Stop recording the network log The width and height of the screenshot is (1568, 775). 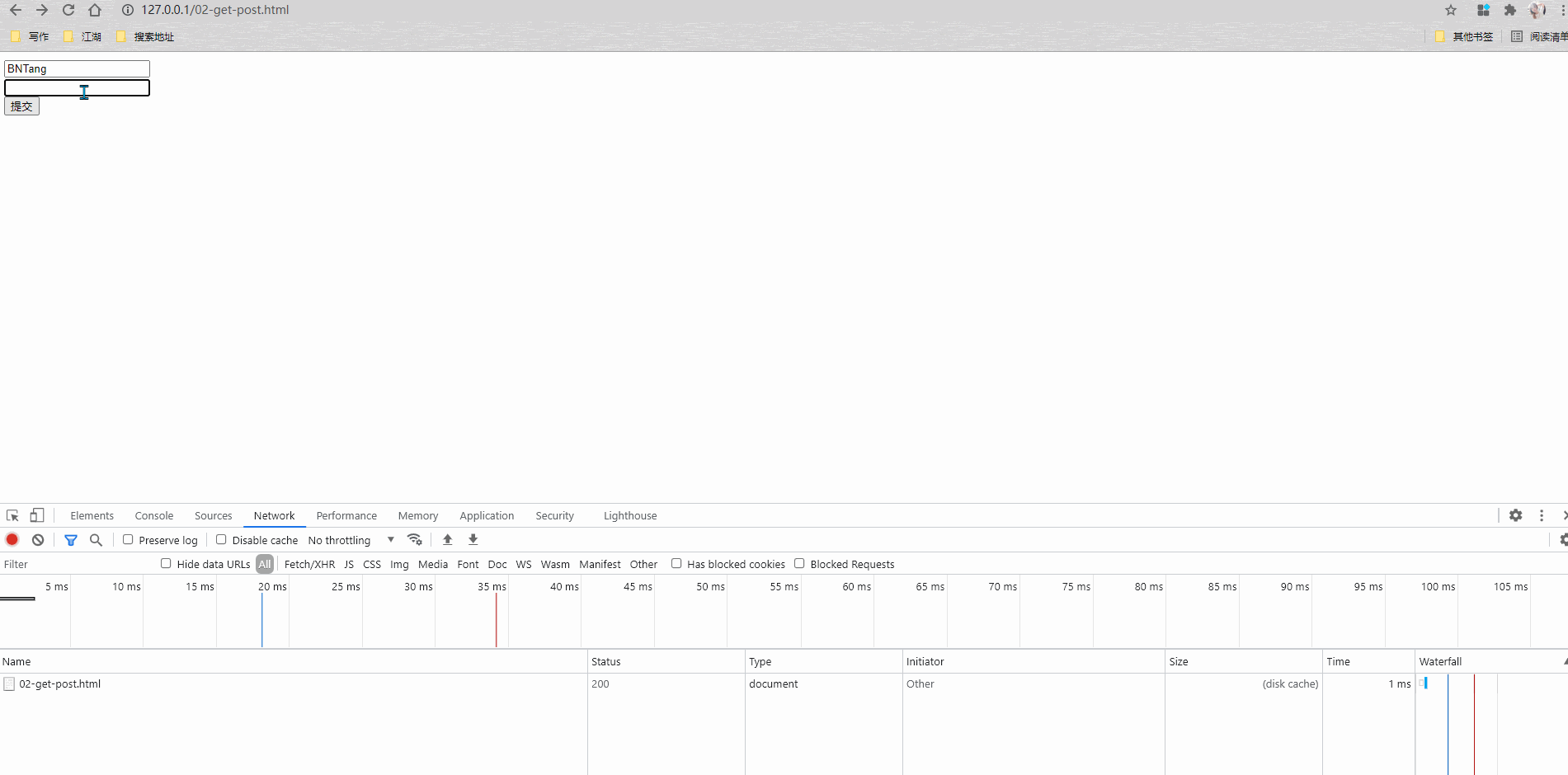pyautogui.click(x=12, y=539)
